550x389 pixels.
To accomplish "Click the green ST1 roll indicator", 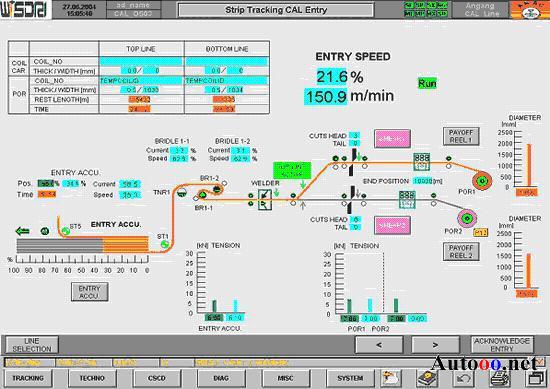I will tap(165, 244).
